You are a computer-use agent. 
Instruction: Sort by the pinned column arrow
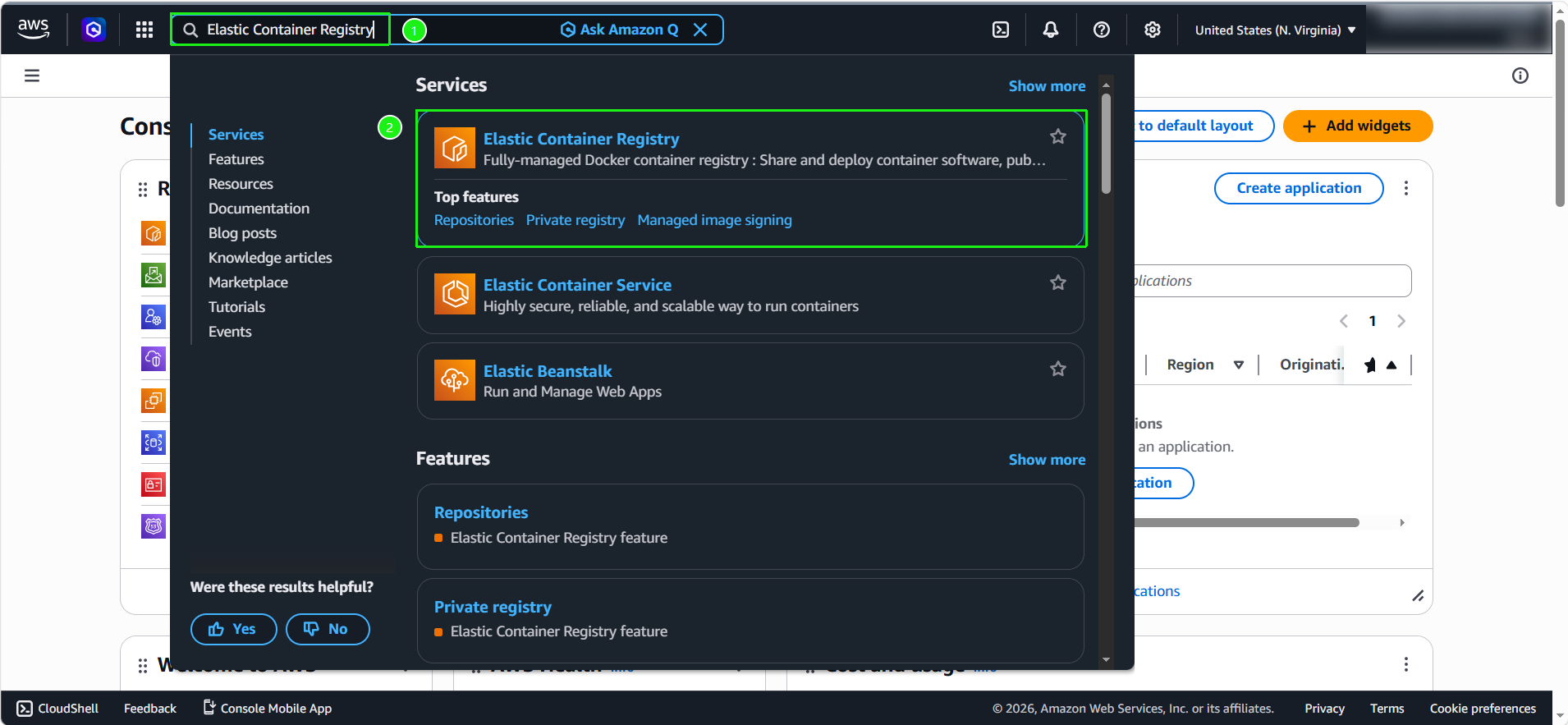pyautogui.click(x=1391, y=365)
